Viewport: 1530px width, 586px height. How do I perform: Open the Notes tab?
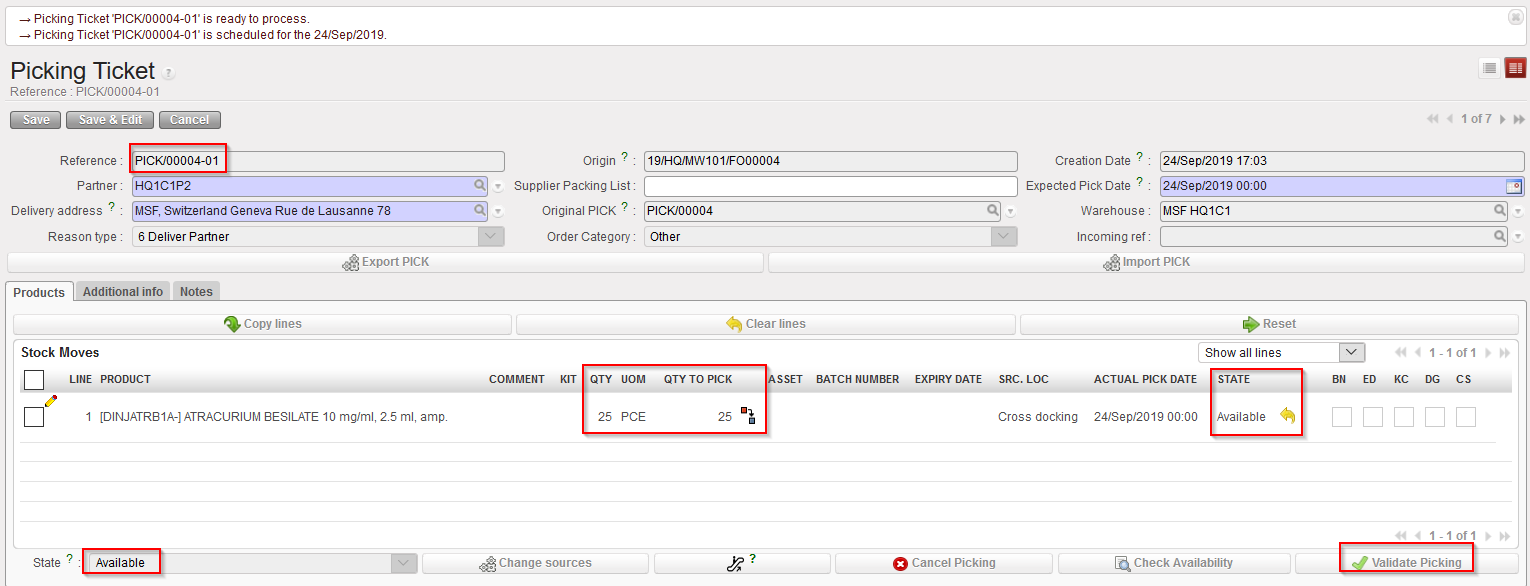pos(196,292)
